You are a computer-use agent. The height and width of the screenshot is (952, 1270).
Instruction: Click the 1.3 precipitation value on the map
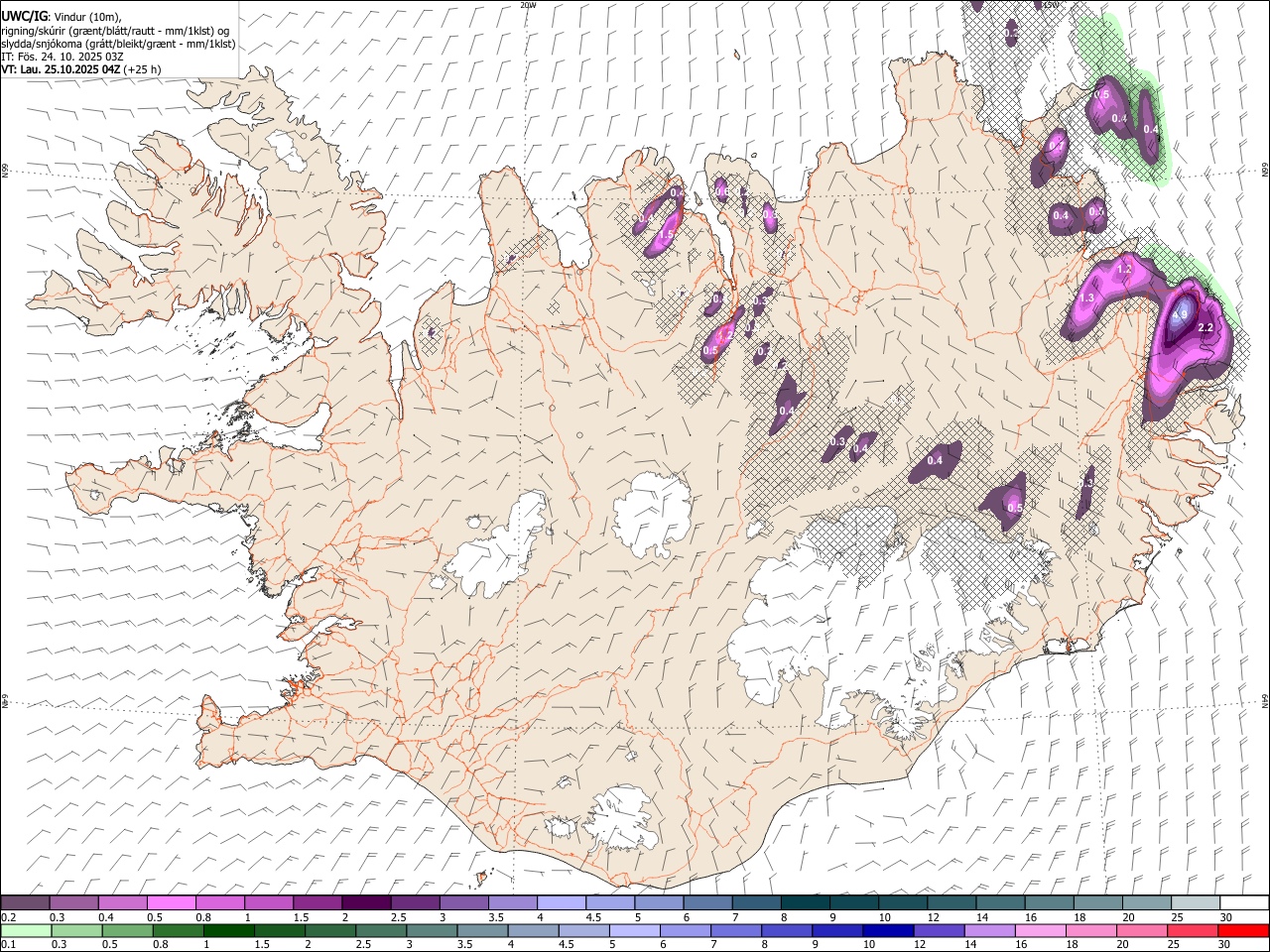(1086, 297)
